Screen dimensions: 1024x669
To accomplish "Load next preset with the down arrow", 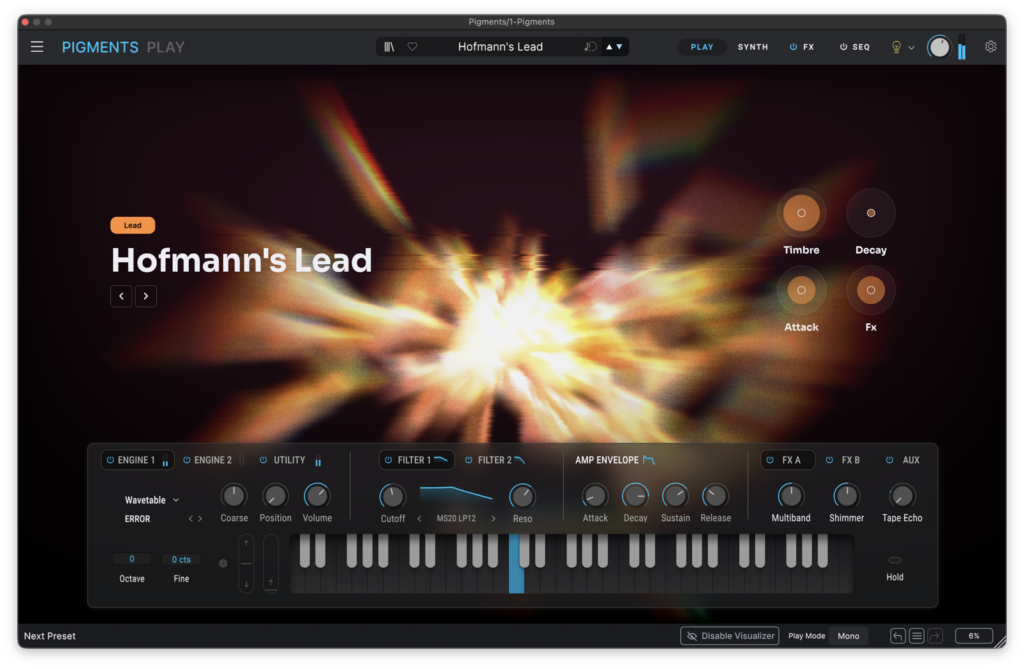I will (x=619, y=47).
